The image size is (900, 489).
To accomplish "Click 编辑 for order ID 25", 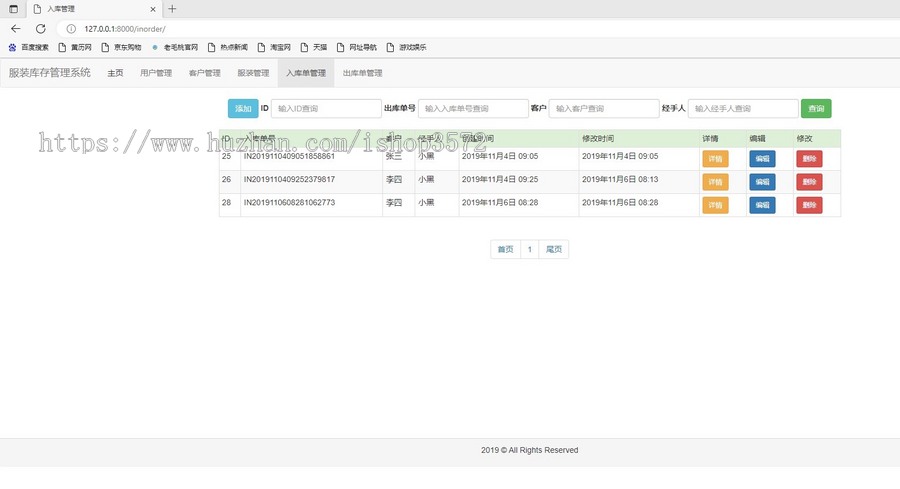I will coord(762,159).
